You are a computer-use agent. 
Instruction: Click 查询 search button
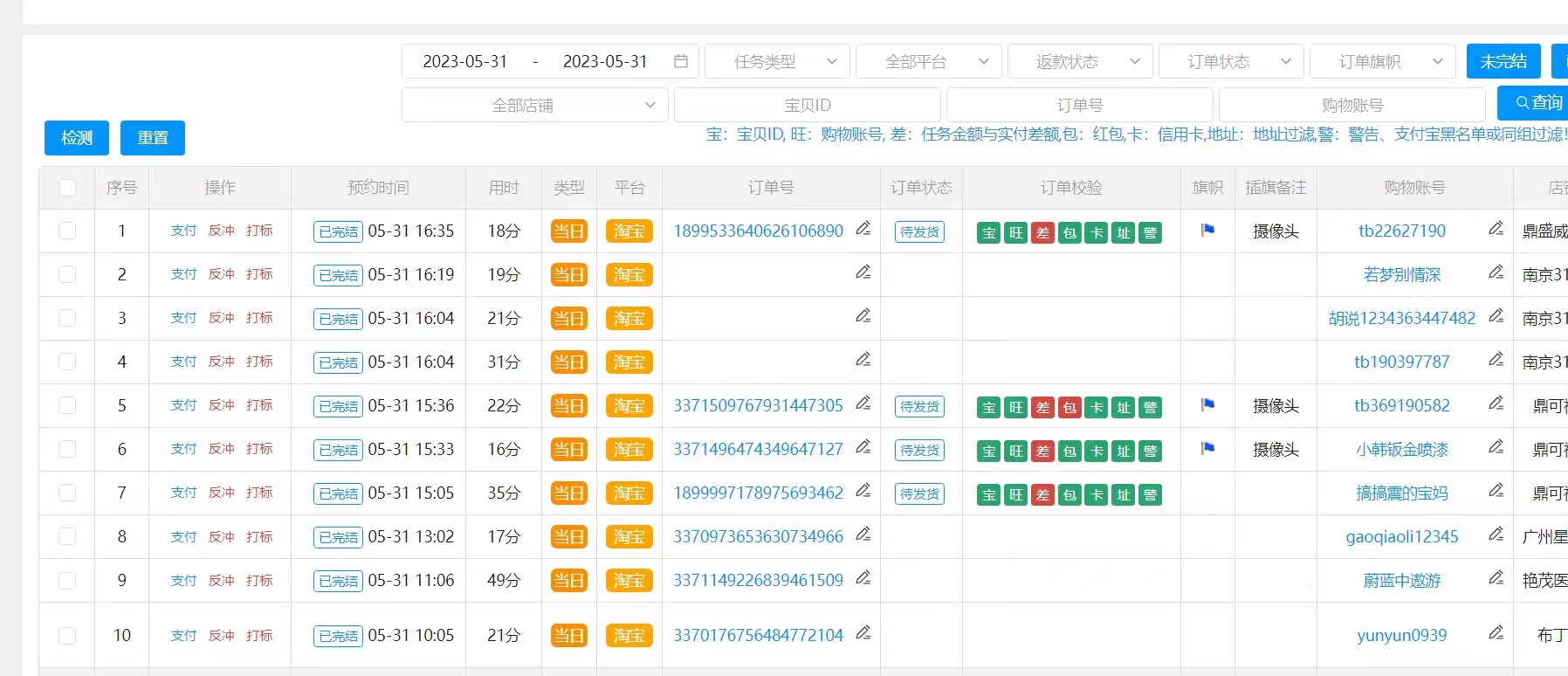point(1533,103)
